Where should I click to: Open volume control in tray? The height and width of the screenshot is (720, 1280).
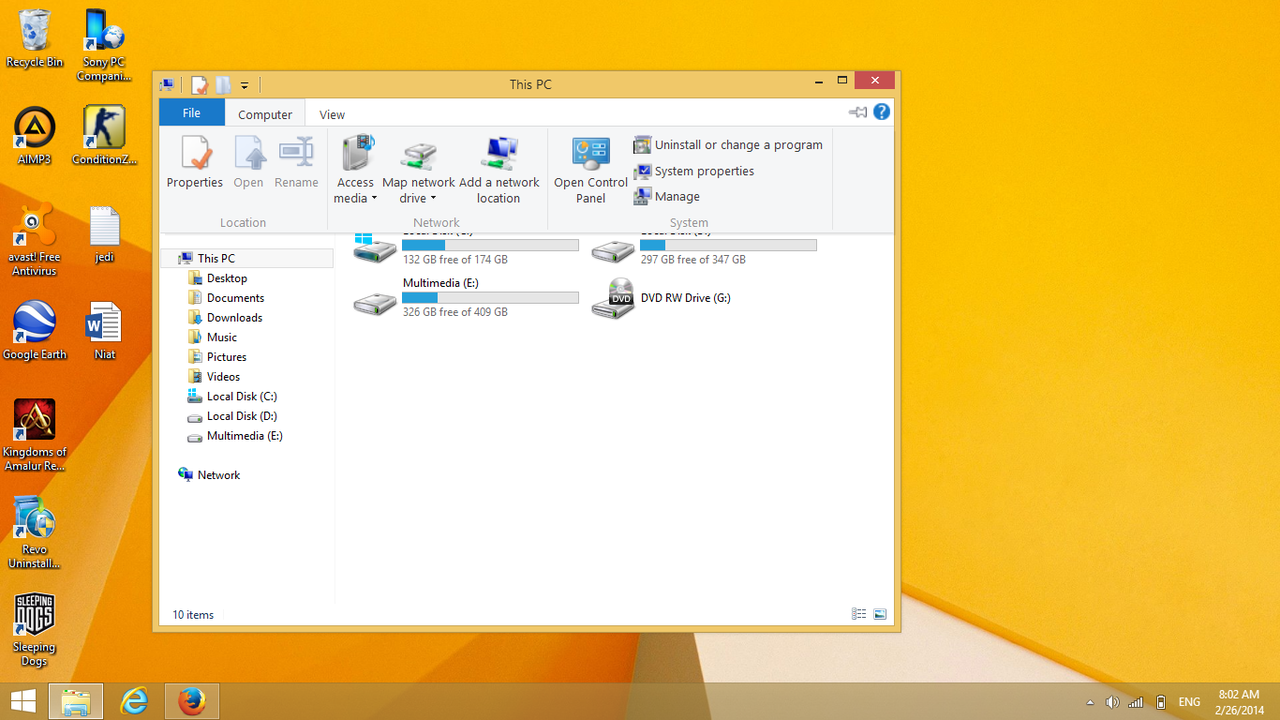pyautogui.click(x=1112, y=702)
